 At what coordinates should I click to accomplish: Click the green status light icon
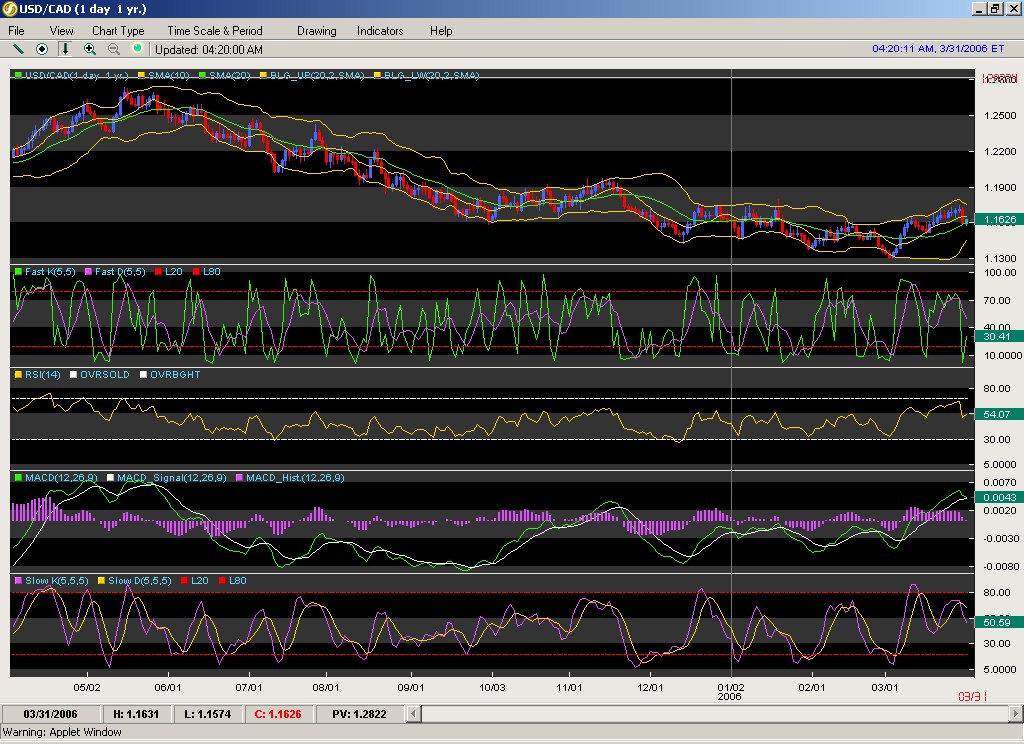click(x=137, y=48)
